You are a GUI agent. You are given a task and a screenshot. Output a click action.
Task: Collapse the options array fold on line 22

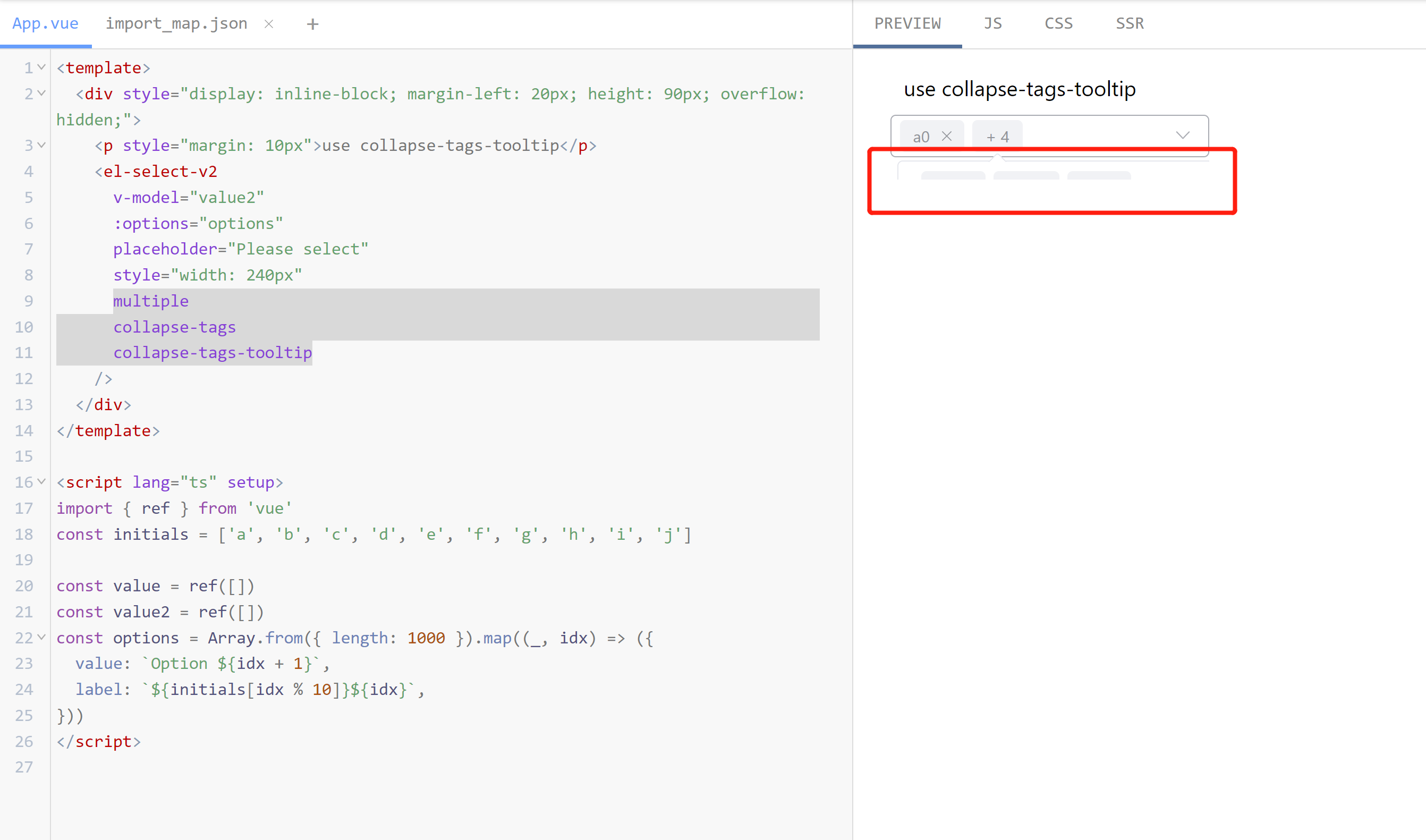pos(41,638)
